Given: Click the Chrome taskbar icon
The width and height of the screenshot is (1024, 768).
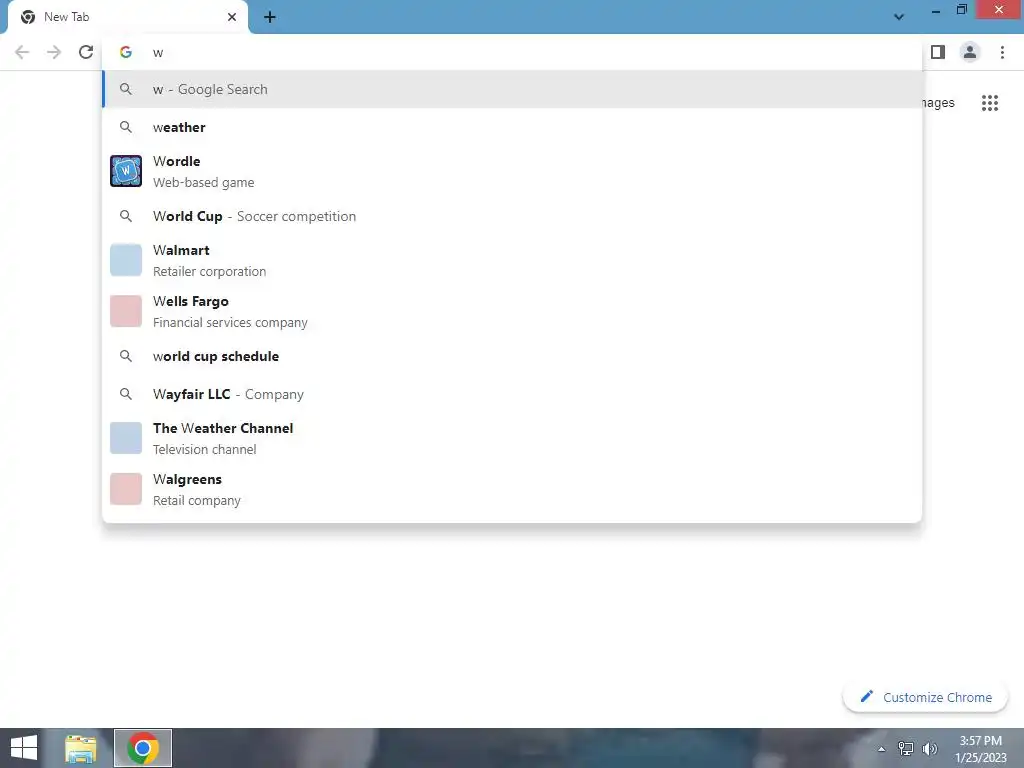Looking at the screenshot, I should [143, 748].
